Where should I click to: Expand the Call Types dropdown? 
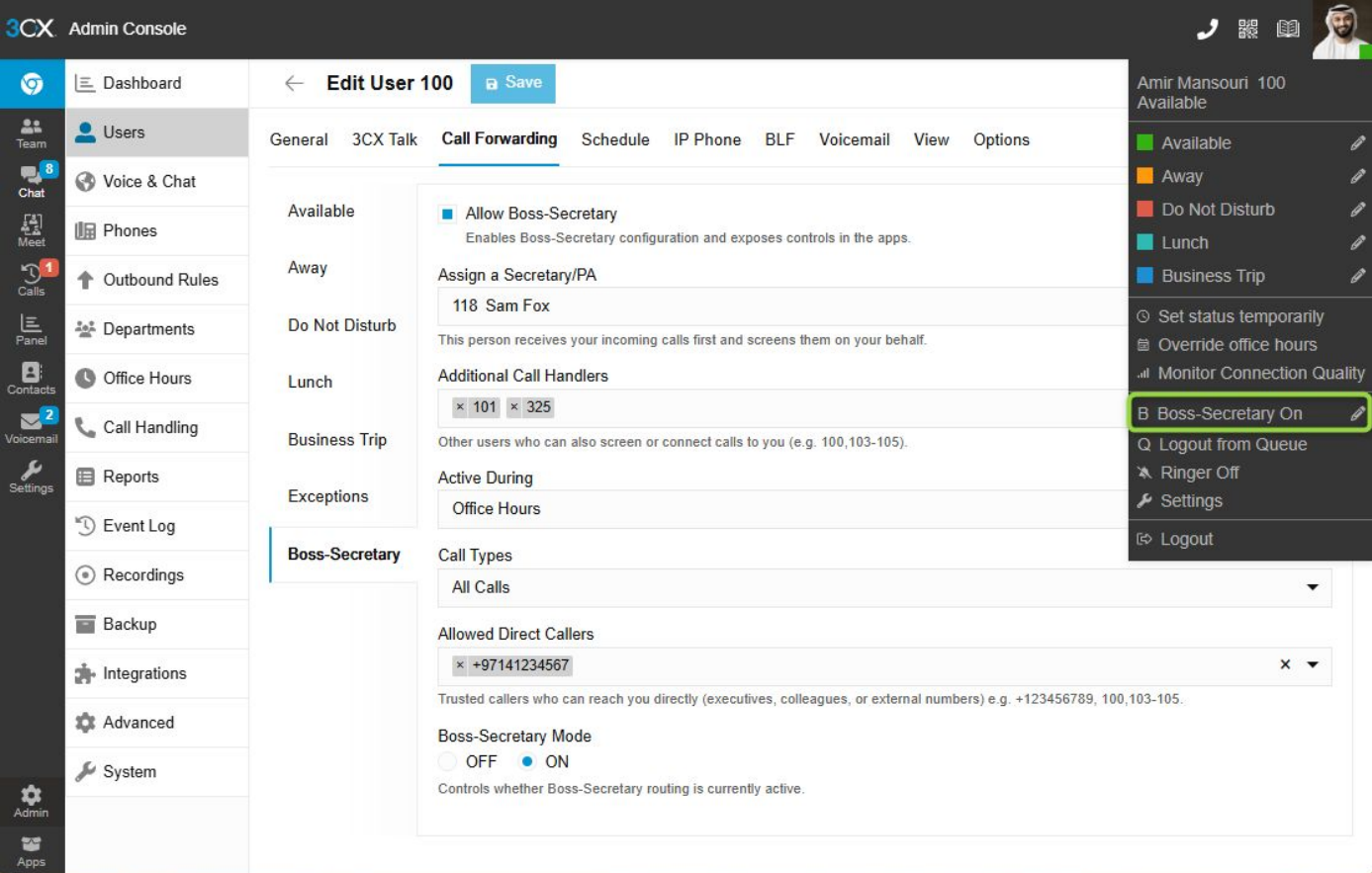point(1312,587)
